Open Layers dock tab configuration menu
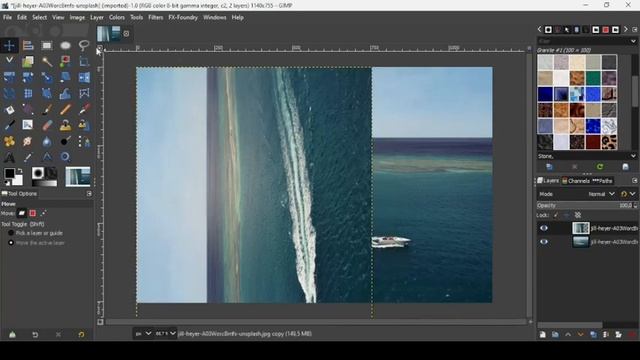 634,181
